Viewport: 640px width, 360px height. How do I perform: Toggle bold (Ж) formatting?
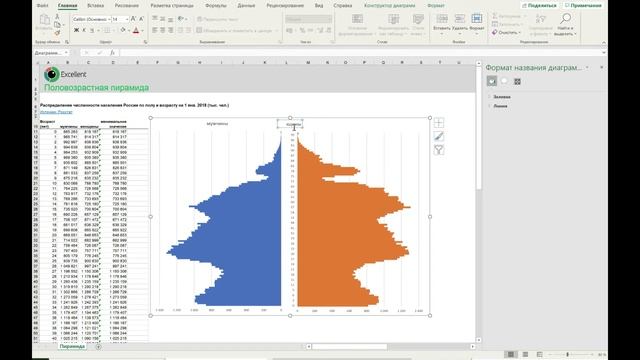point(76,30)
